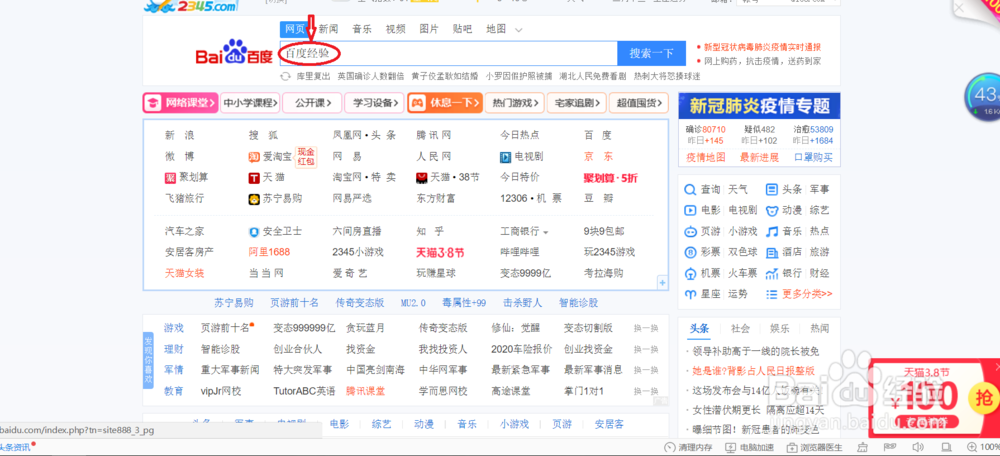
Task: Open the 聚划算·5折 link
Action: tap(610, 178)
